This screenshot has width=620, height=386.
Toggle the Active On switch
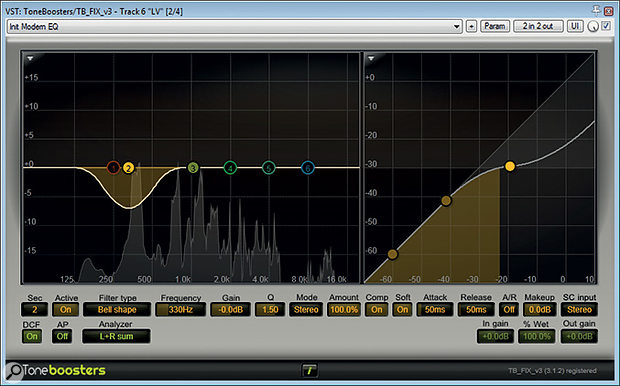click(66, 310)
